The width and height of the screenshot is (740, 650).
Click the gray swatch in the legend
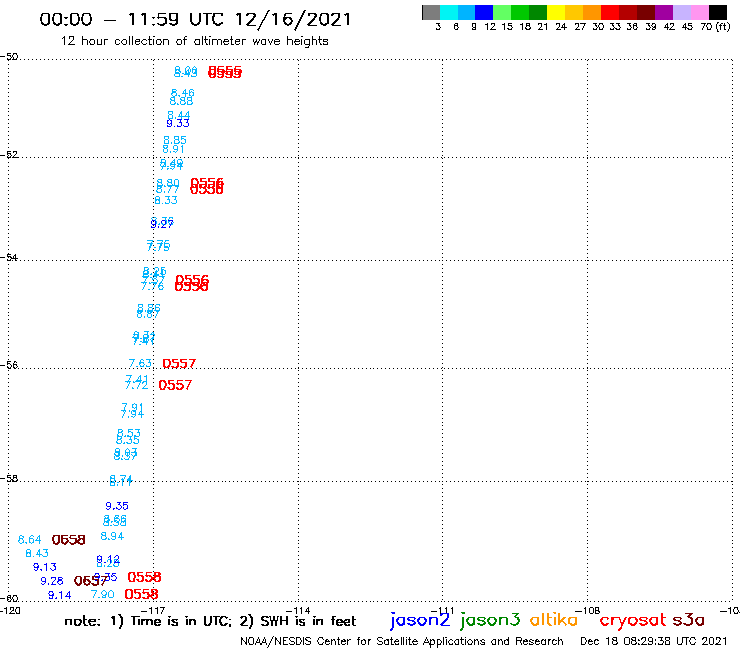coord(431,12)
